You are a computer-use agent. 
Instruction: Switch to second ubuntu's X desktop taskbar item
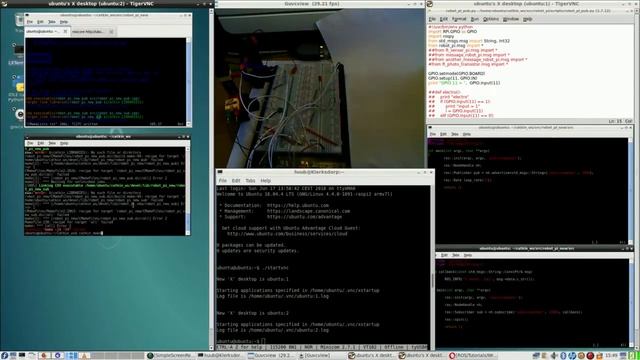point(422,356)
